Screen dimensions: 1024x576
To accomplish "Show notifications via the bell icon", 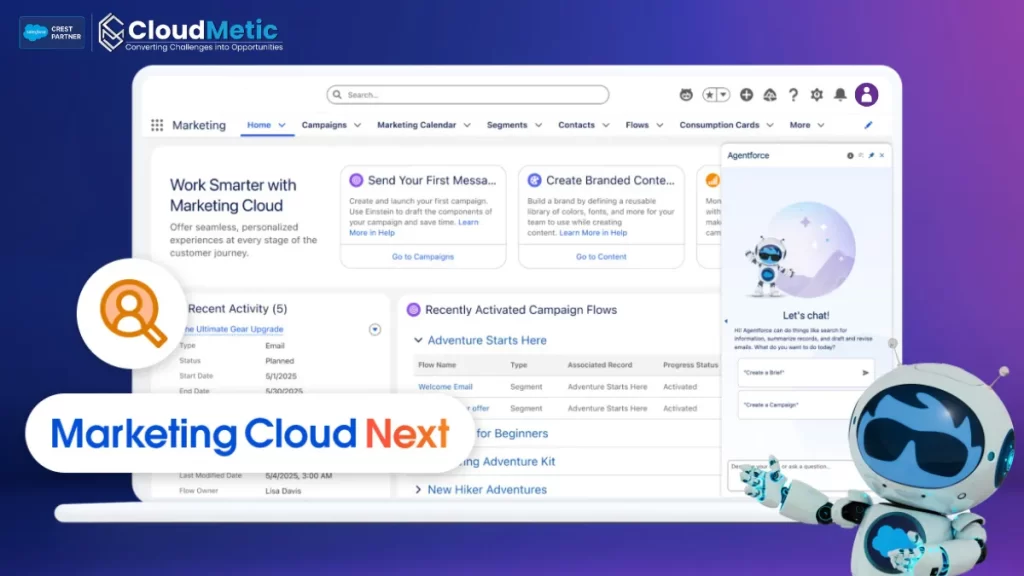I will (x=840, y=95).
